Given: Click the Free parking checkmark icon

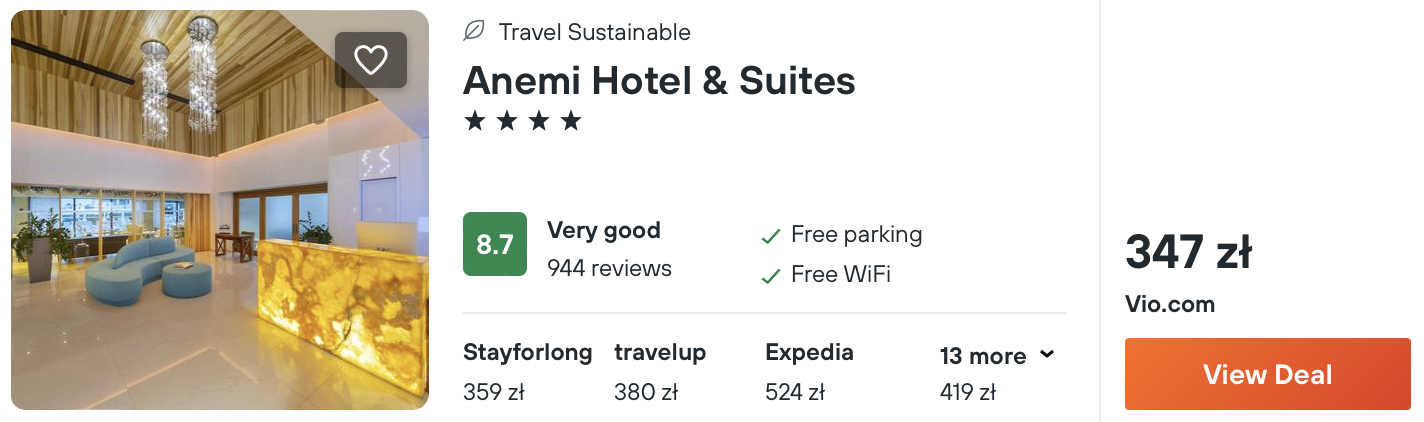Looking at the screenshot, I should click(770, 236).
